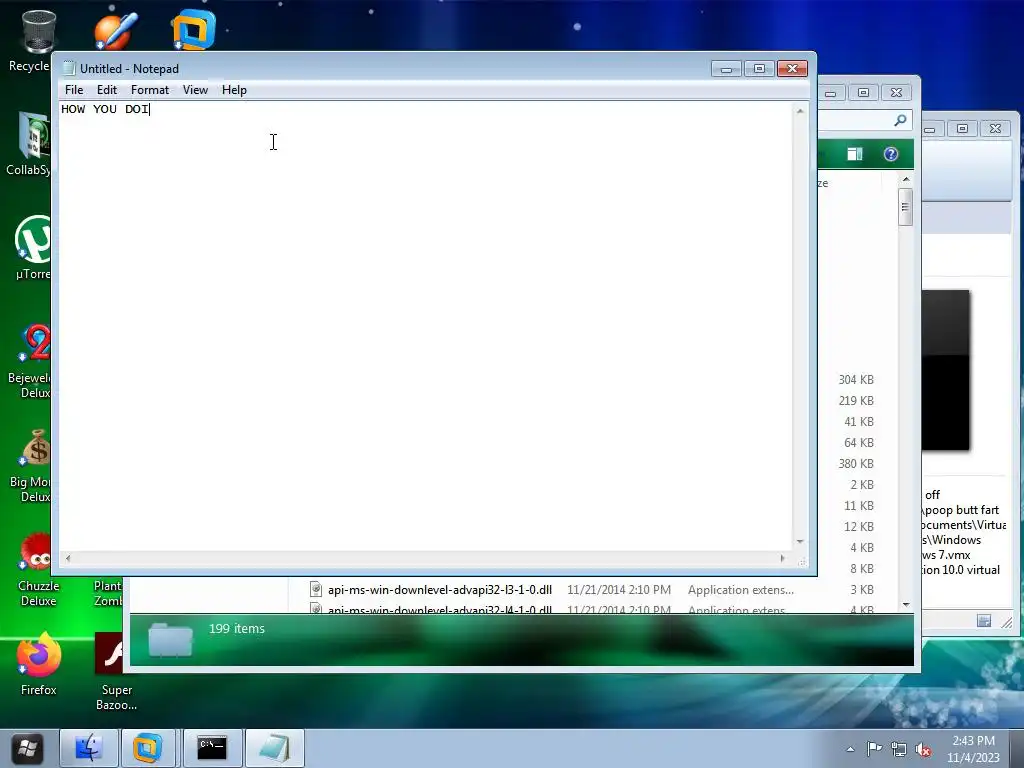1024x768 pixels.
Task: Open the File menu in Notepad
Action: pyautogui.click(x=74, y=90)
